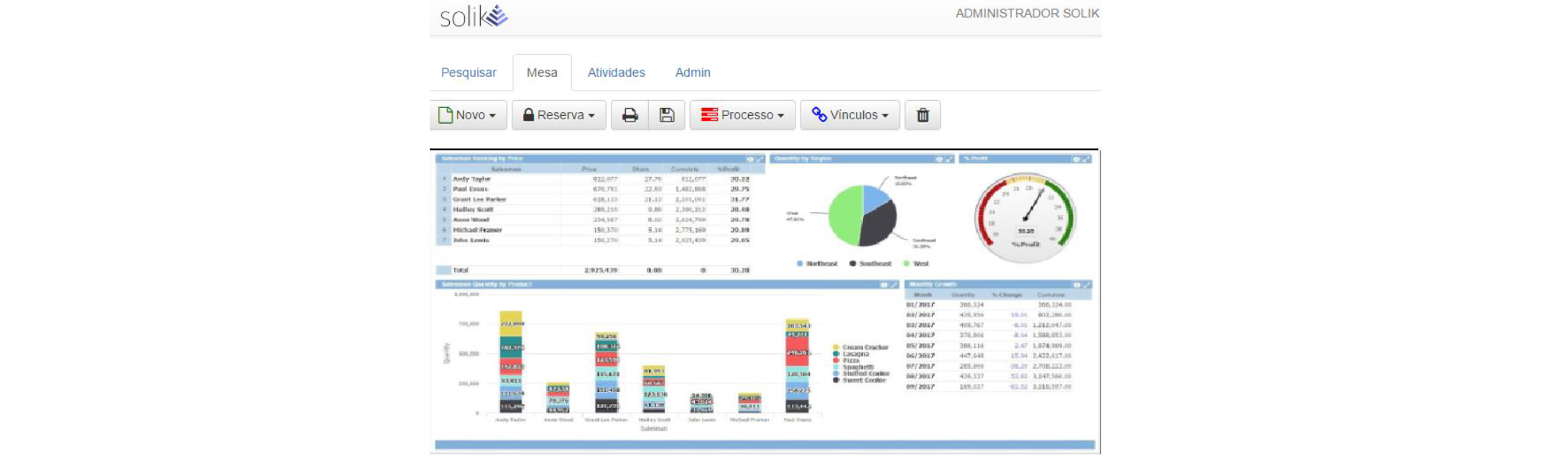The width and height of the screenshot is (1568, 458).
Task: Go to the Admin tab
Action: click(x=693, y=73)
